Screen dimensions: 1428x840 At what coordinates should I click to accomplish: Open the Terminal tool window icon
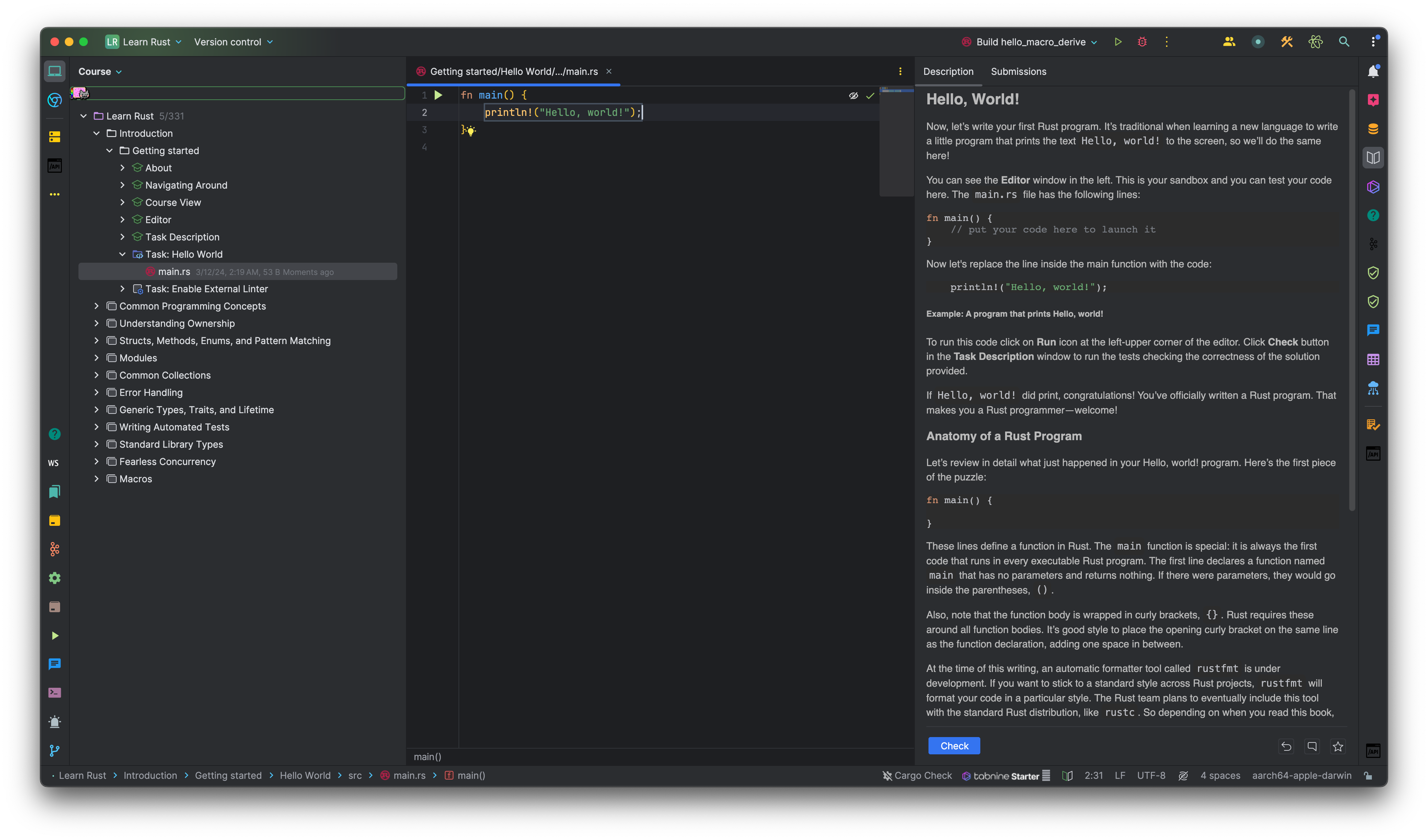point(54,693)
